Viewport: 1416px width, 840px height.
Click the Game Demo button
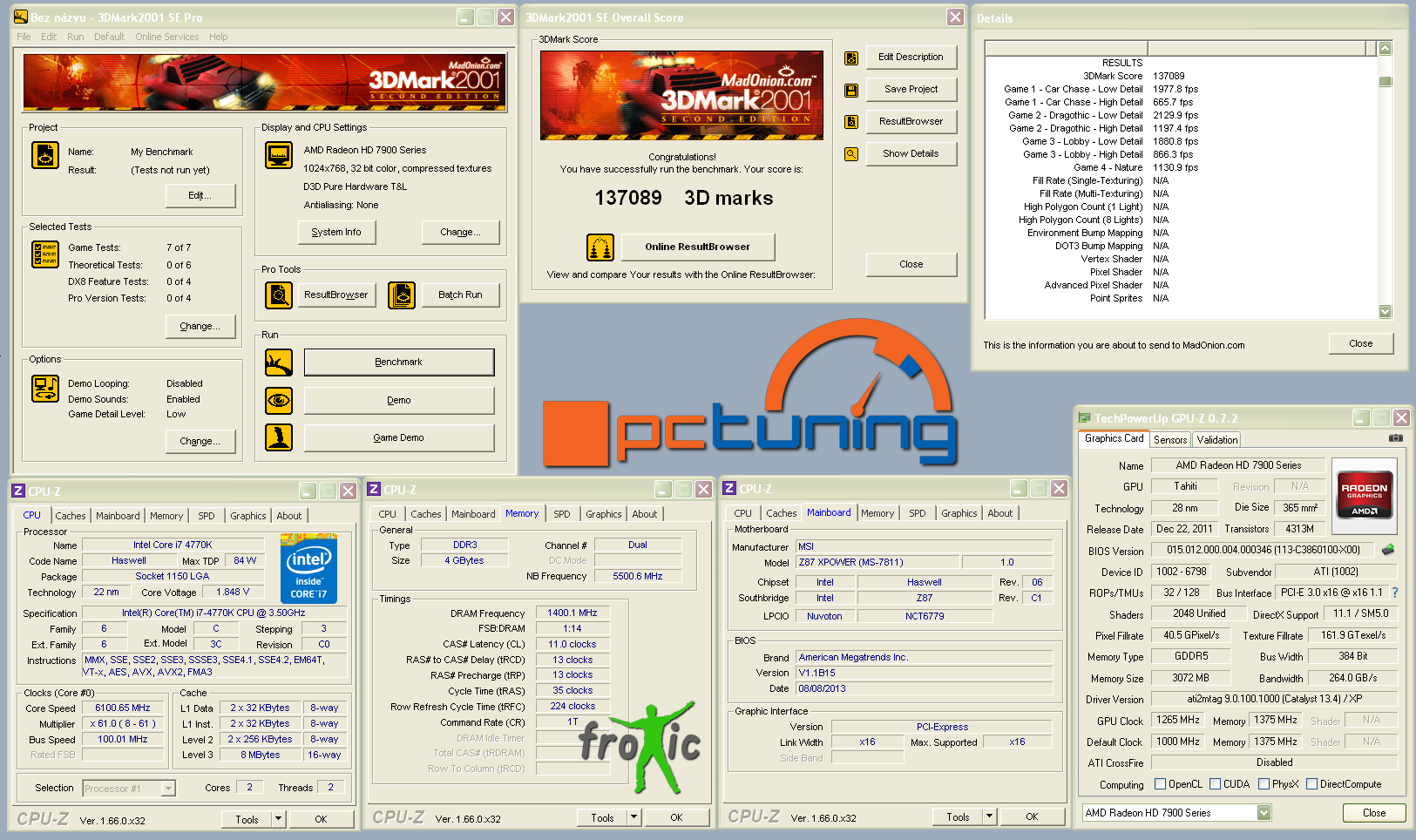point(398,438)
